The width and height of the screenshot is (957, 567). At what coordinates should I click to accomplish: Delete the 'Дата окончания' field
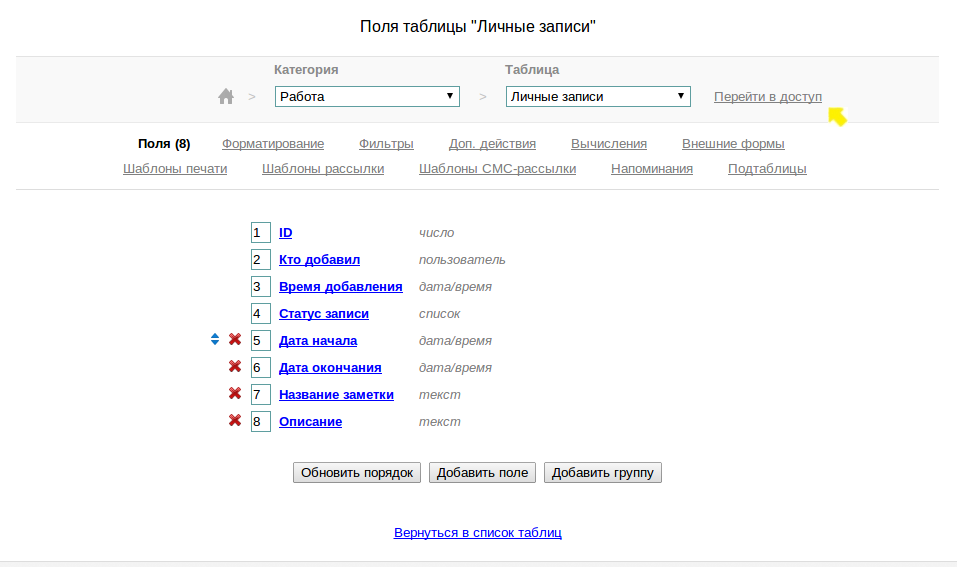point(235,367)
